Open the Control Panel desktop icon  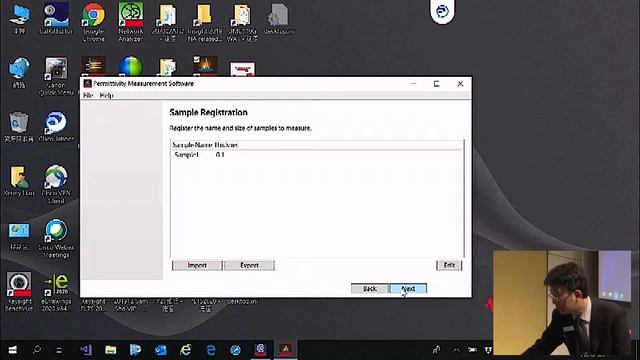pyautogui.click(x=19, y=236)
